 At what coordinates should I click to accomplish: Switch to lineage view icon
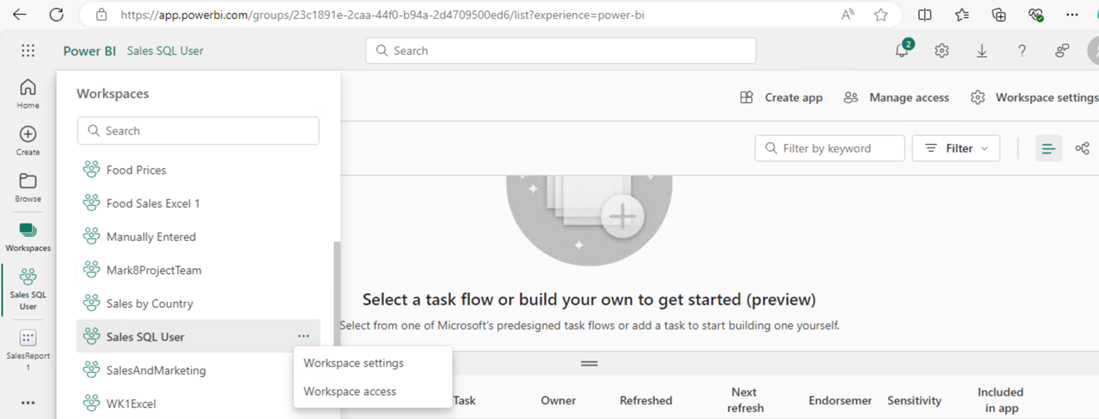coord(1083,149)
